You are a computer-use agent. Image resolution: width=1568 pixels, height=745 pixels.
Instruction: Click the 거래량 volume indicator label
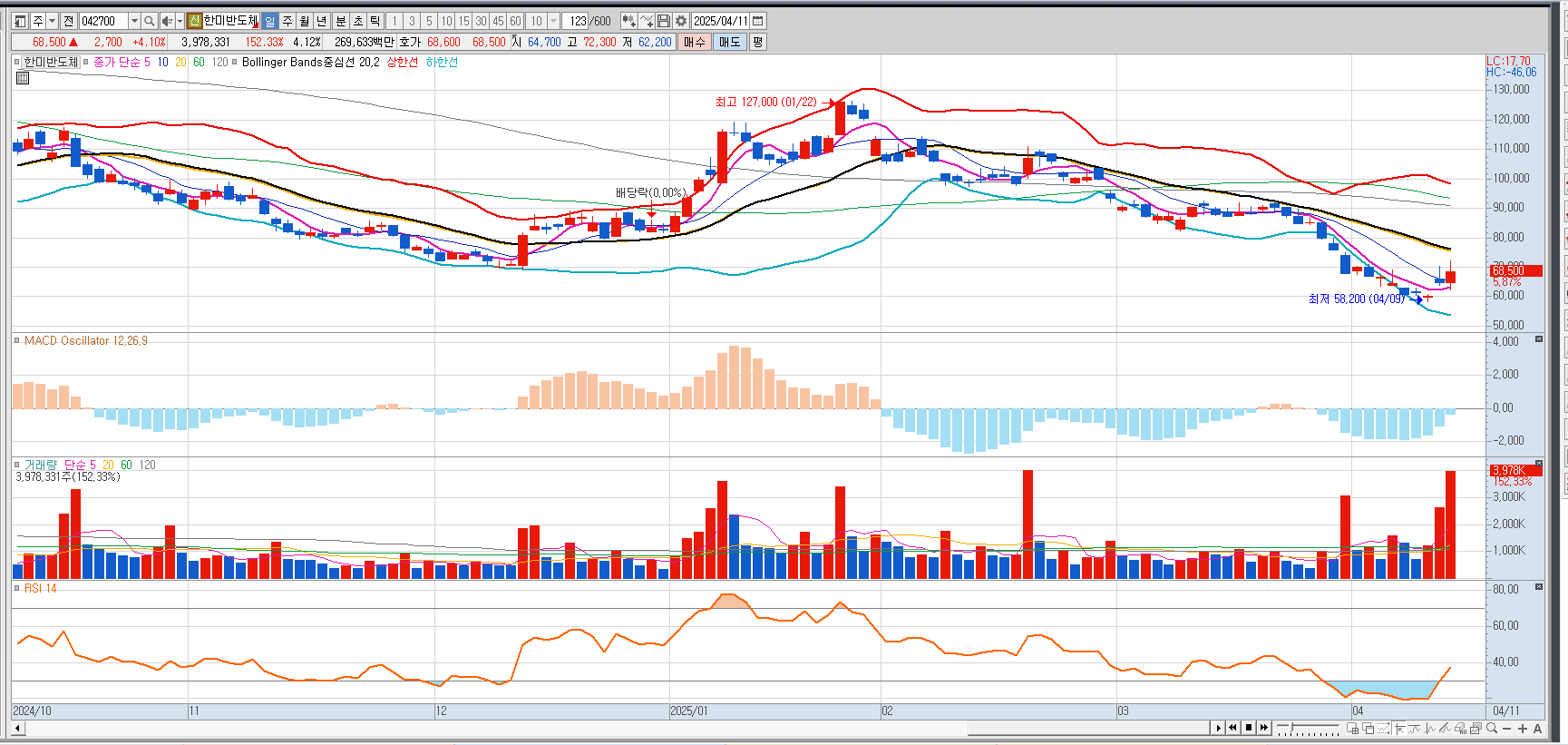click(41, 465)
